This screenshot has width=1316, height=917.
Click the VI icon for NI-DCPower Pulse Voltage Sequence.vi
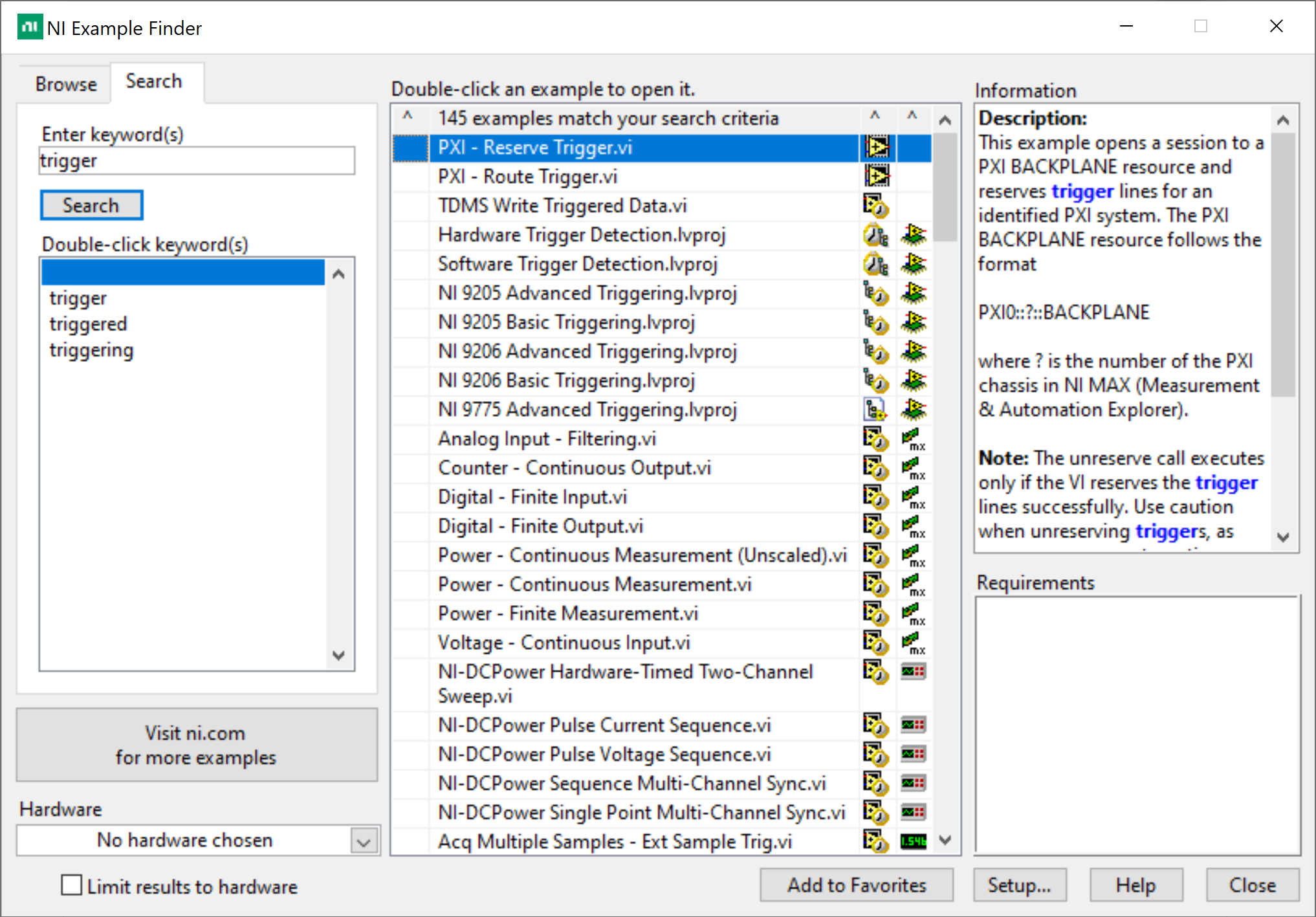click(x=876, y=754)
